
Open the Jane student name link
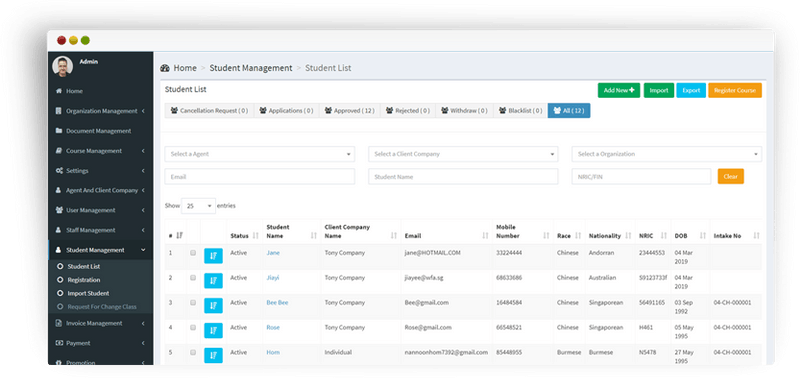click(x=273, y=253)
